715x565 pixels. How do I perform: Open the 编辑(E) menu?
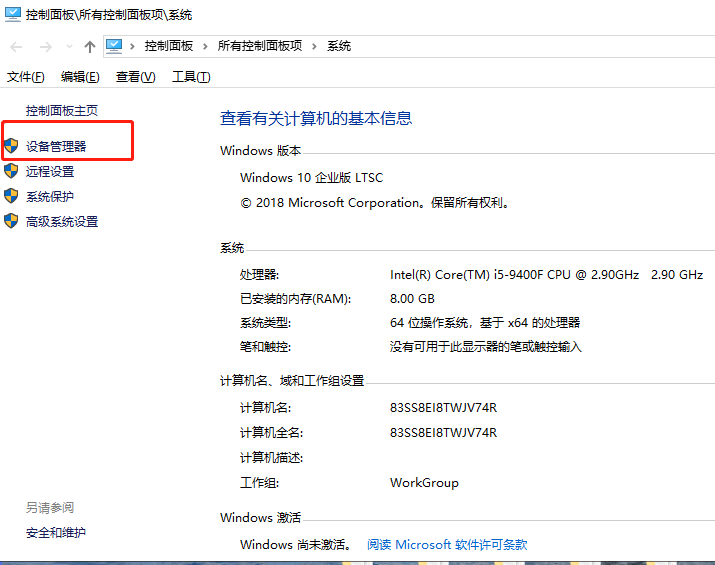[x=80, y=77]
